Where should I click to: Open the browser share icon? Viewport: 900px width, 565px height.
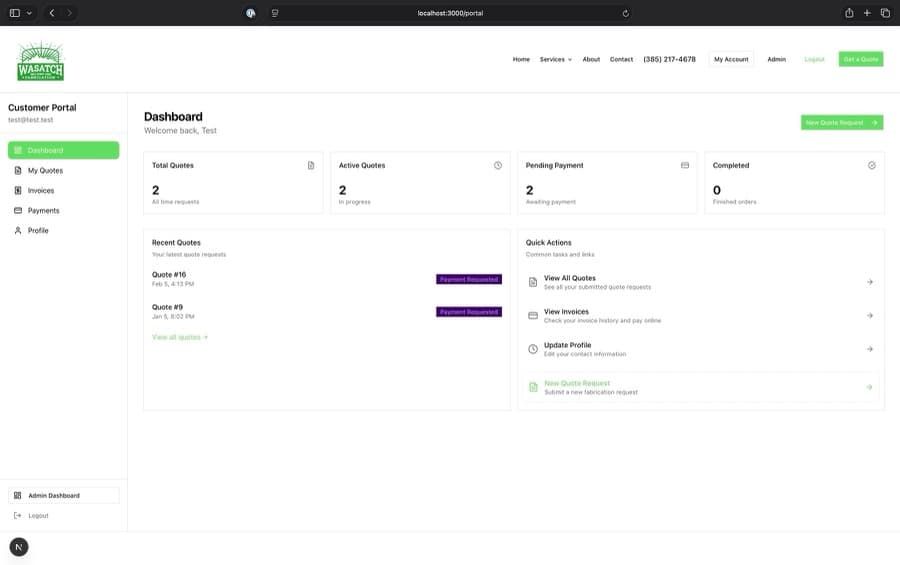(849, 13)
